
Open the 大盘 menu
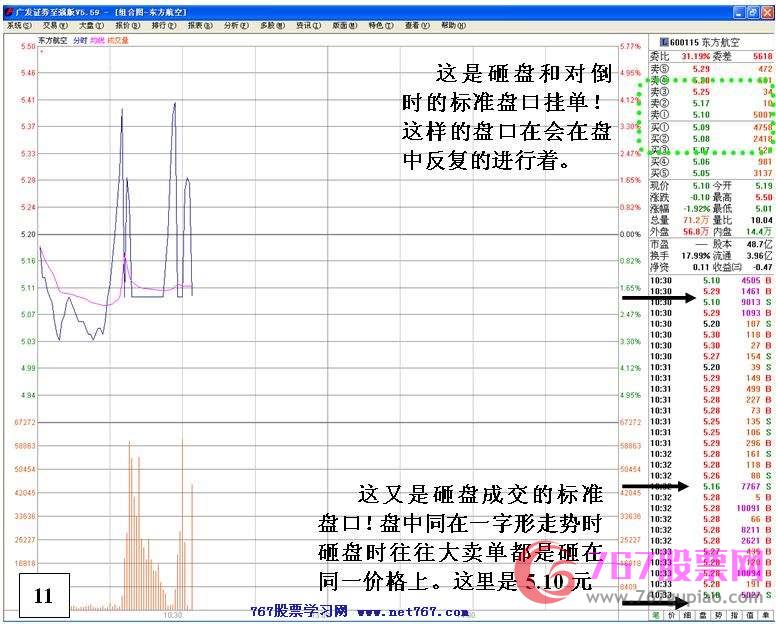point(92,25)
